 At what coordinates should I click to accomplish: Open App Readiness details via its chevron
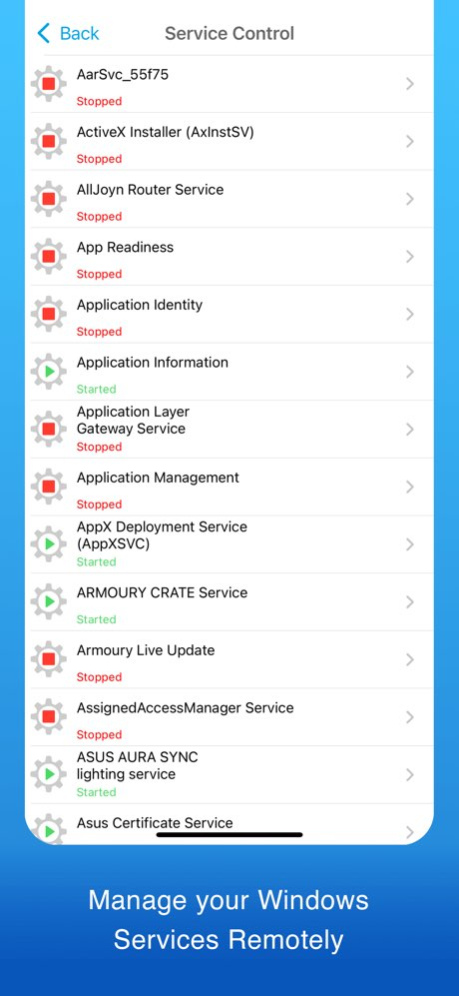click(410, 257)
